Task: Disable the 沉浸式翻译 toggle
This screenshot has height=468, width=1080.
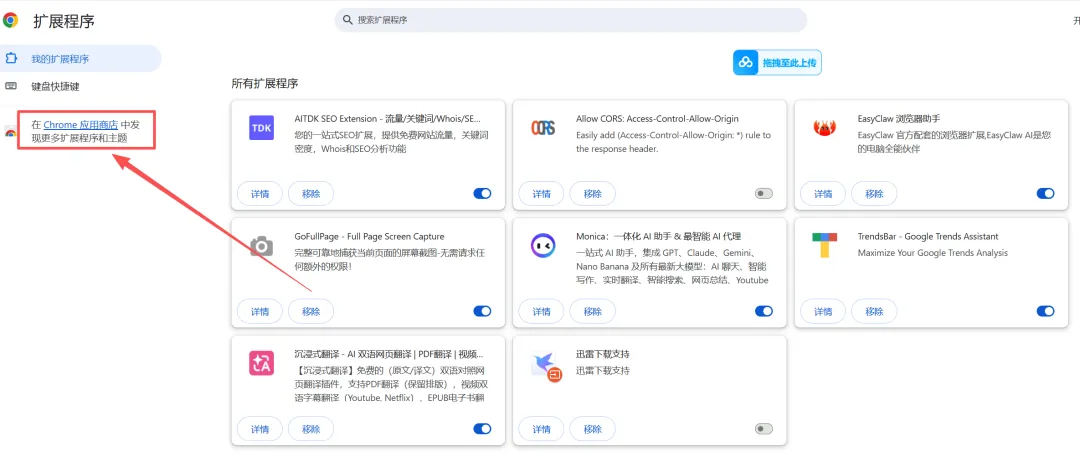Action: [482, 429]
